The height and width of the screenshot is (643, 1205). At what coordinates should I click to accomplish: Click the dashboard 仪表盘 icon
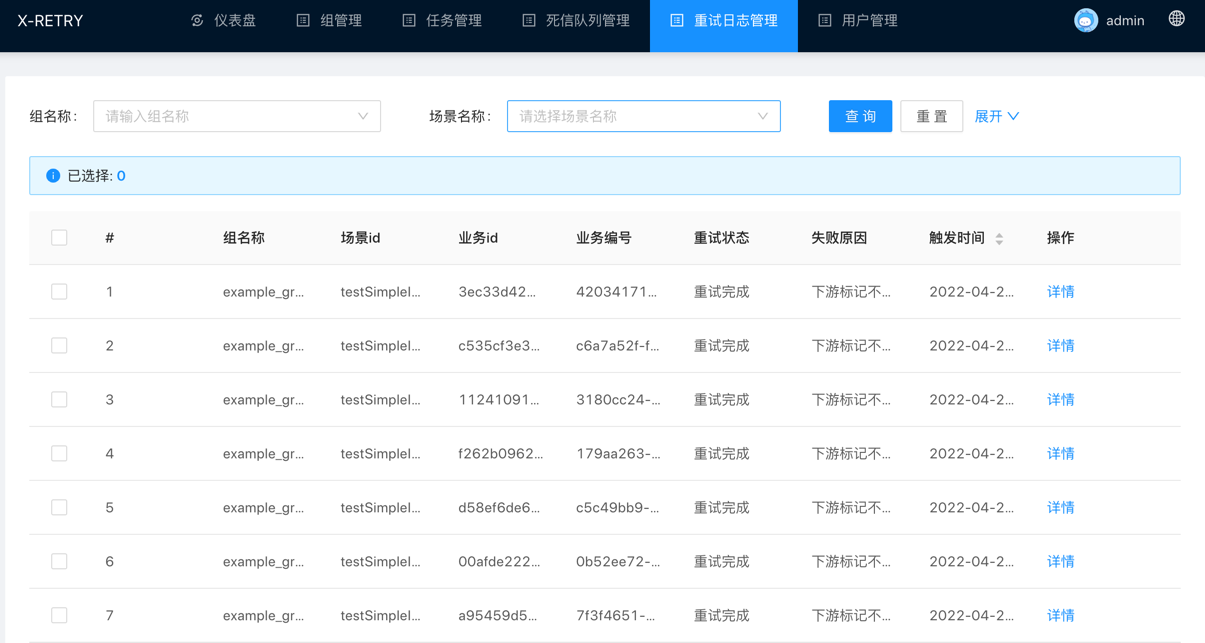[x=197, y=21]
